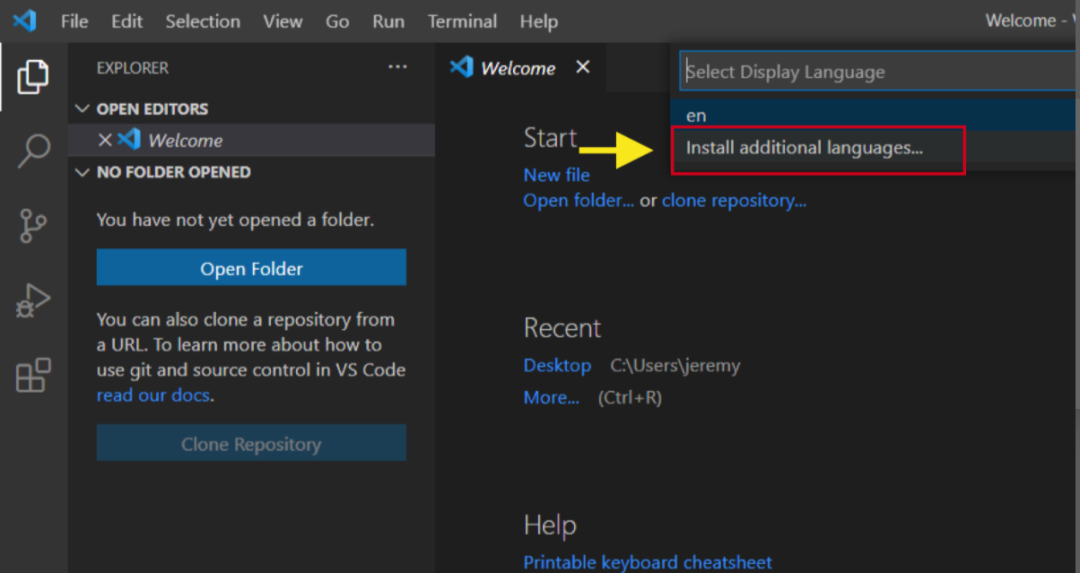Close the Welcome tab

coord(583,67)
